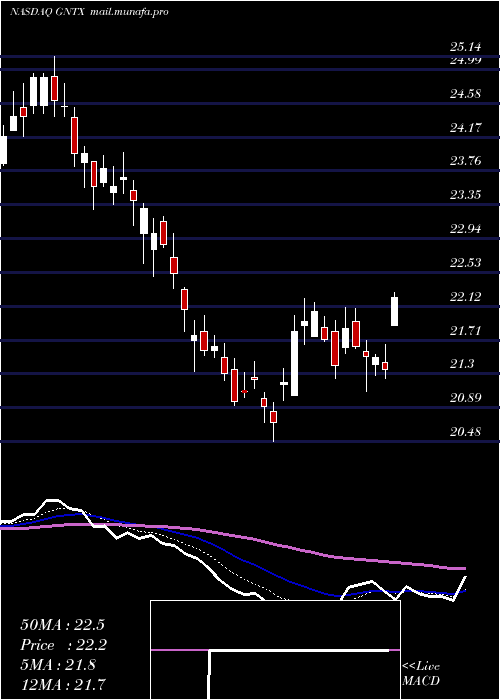This screenshot has height=700, width=500.
Task: Select the 21.71 price axis label
Action: [x=466, y=330]
